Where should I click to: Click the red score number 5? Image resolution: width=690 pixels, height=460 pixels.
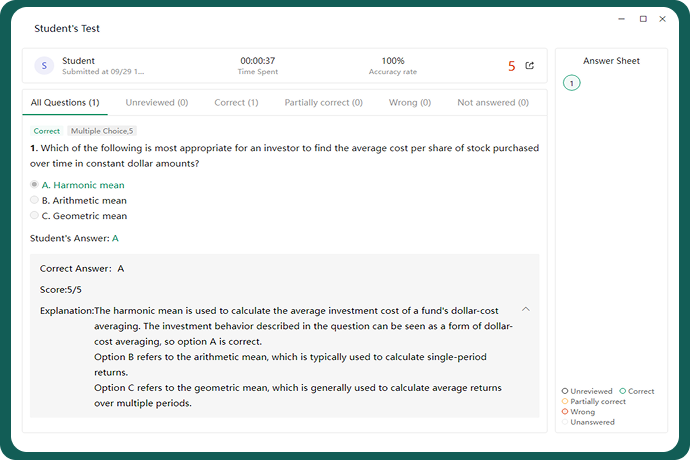pyautogui.click(x=512, y=66)
